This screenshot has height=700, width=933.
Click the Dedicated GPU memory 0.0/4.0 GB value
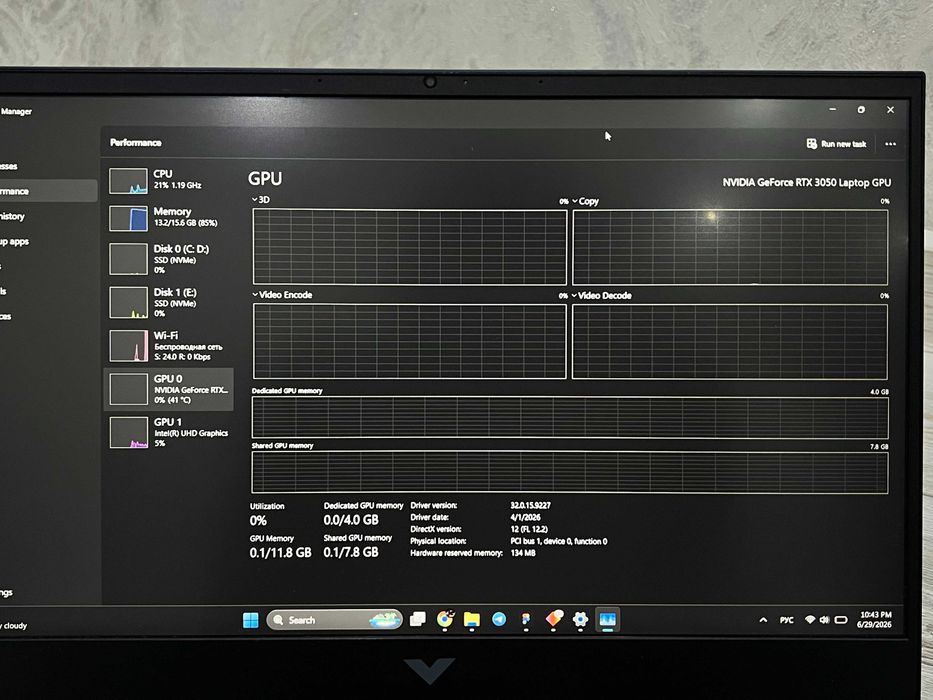click(351, 520)
